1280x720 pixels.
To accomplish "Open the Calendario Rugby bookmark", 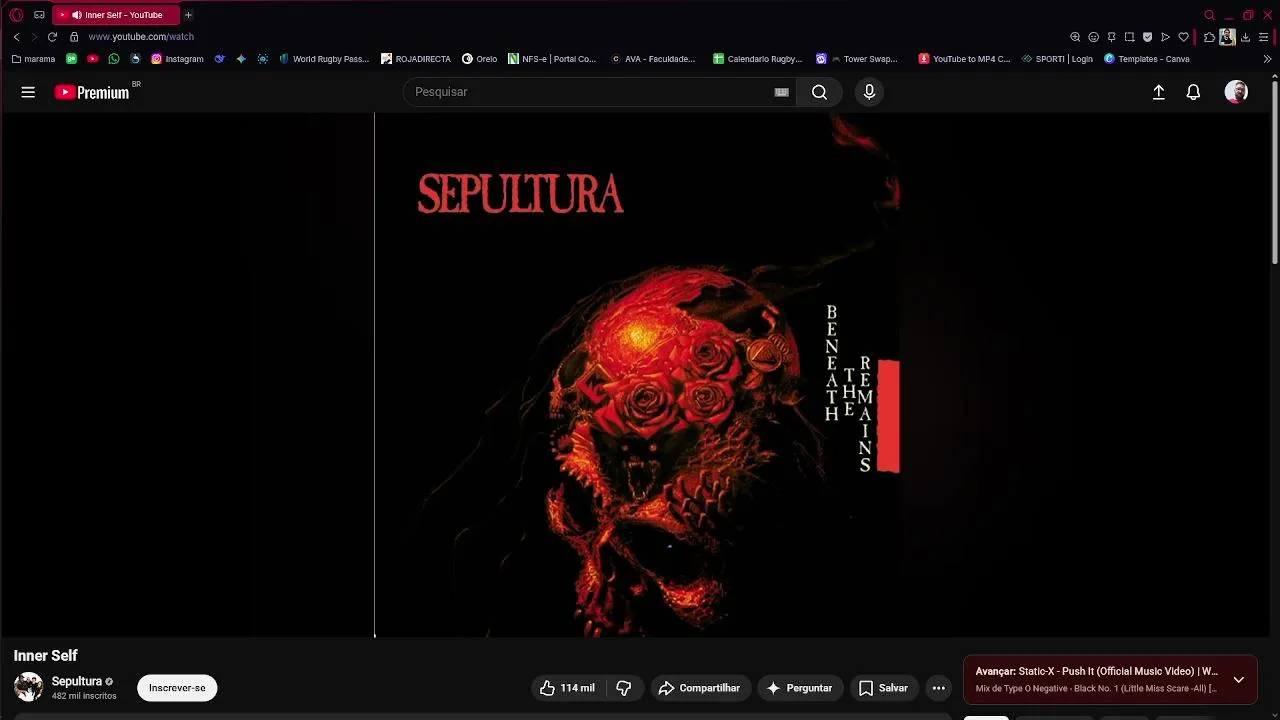I will coord(757,59).
